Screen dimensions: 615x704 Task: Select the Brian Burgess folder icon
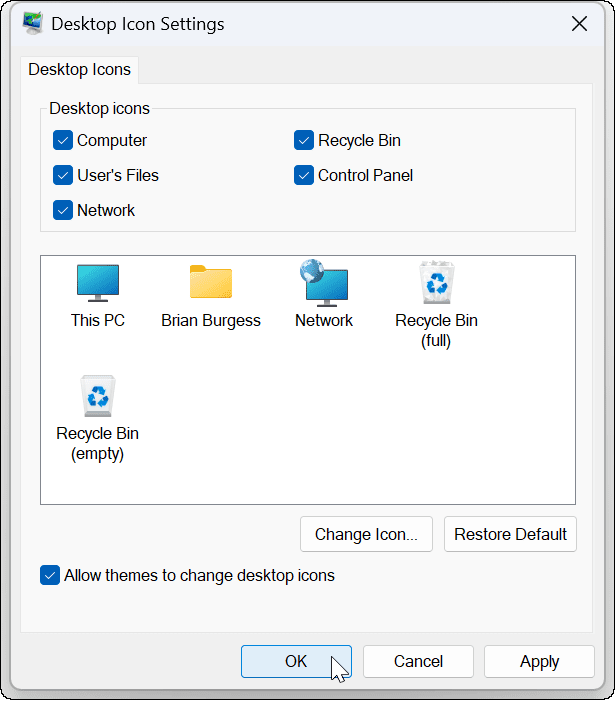(x=210, y=283)
